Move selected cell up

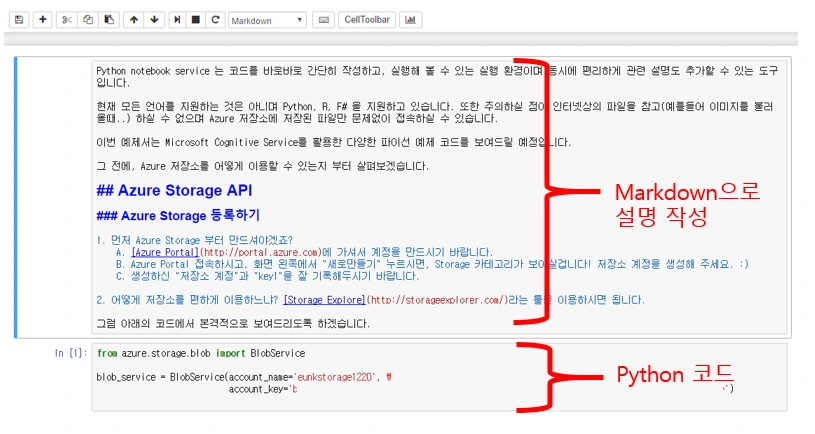click(134, 20)
